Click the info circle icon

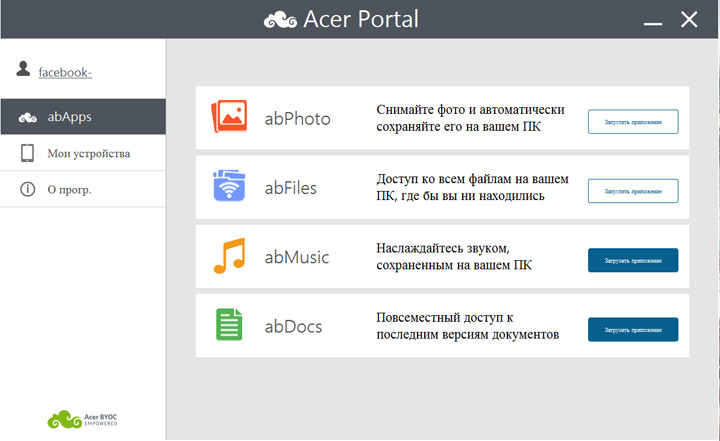[28, 189]
